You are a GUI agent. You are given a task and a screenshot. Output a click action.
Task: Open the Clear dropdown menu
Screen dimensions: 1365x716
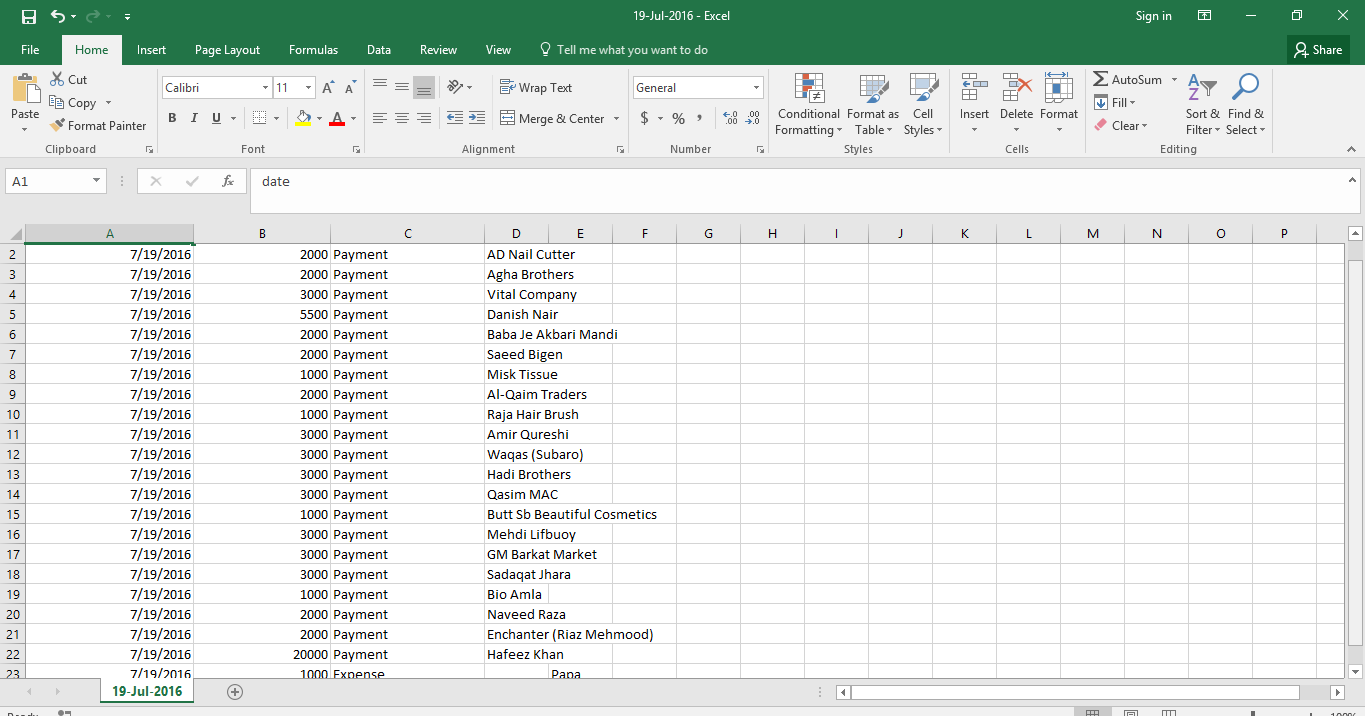click(x=1121, y=125)
